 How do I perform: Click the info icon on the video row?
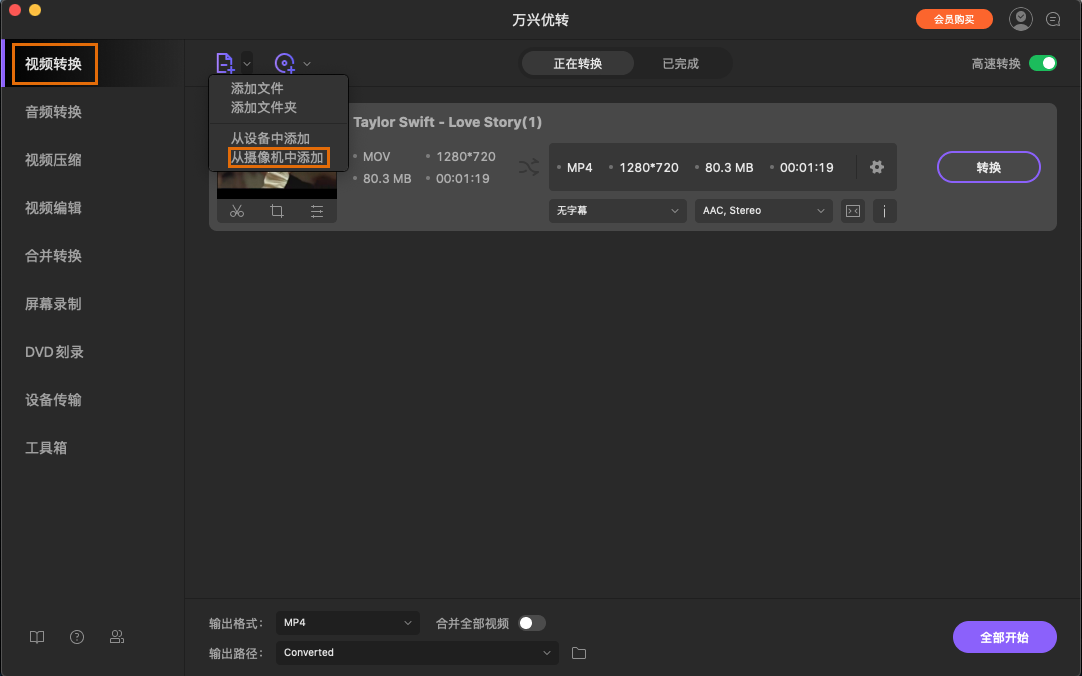[885, 211]
